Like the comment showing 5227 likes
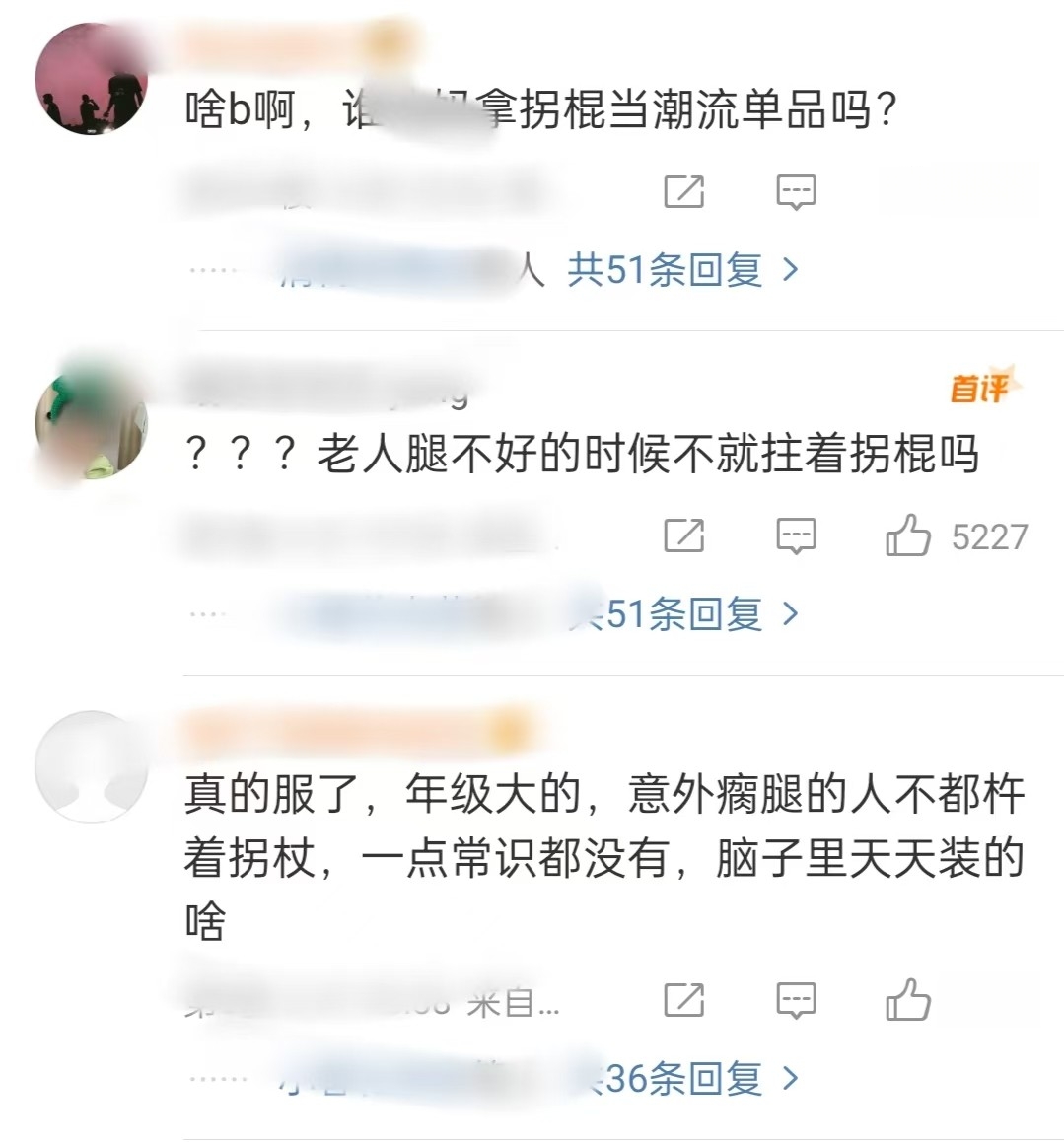Screen dimensions: 1064x1142 pyautogui.click(x=907, y=535)
